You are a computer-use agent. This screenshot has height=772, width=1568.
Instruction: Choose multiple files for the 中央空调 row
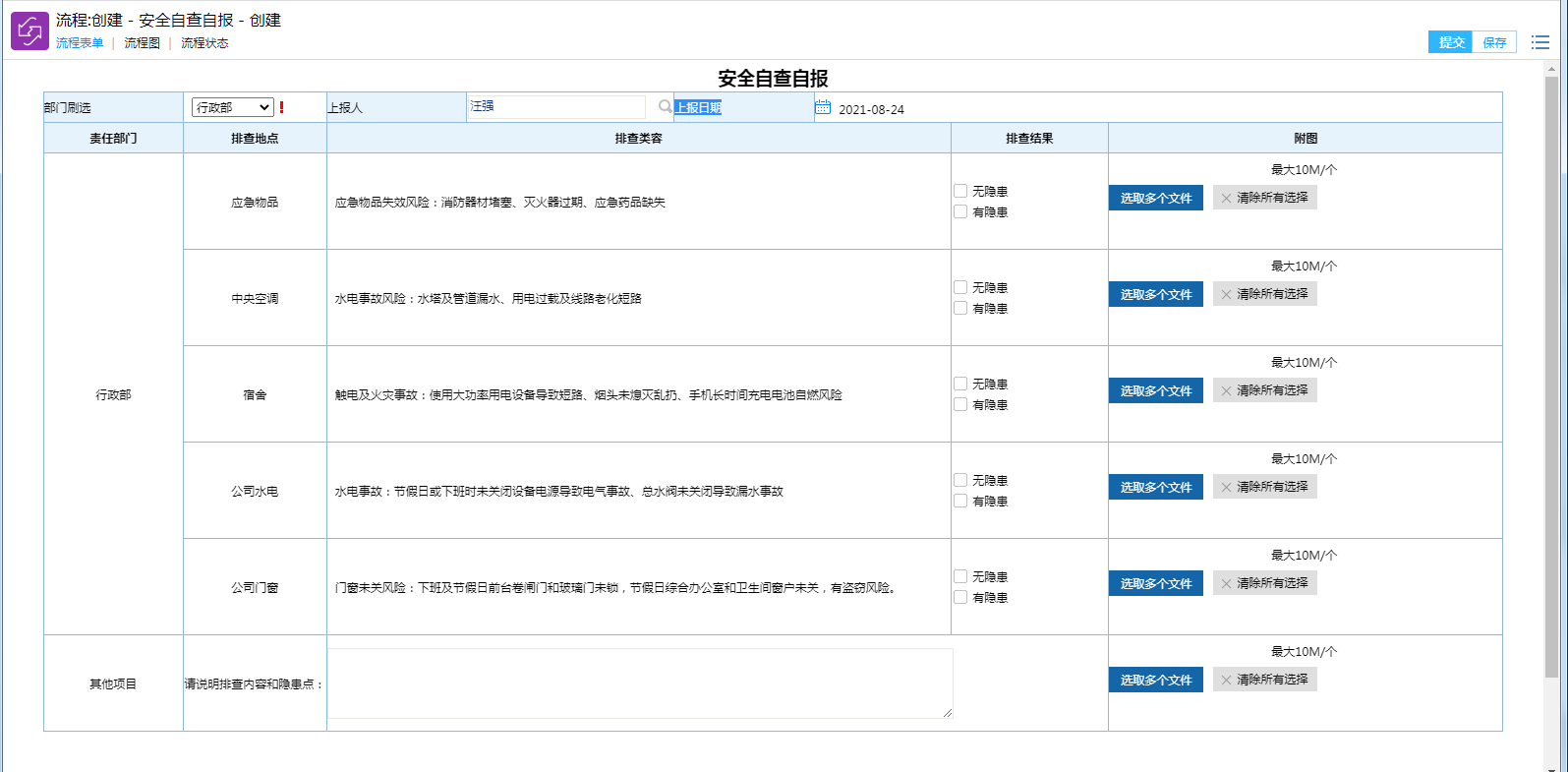pyautogui.click(x=1155, y=294)
